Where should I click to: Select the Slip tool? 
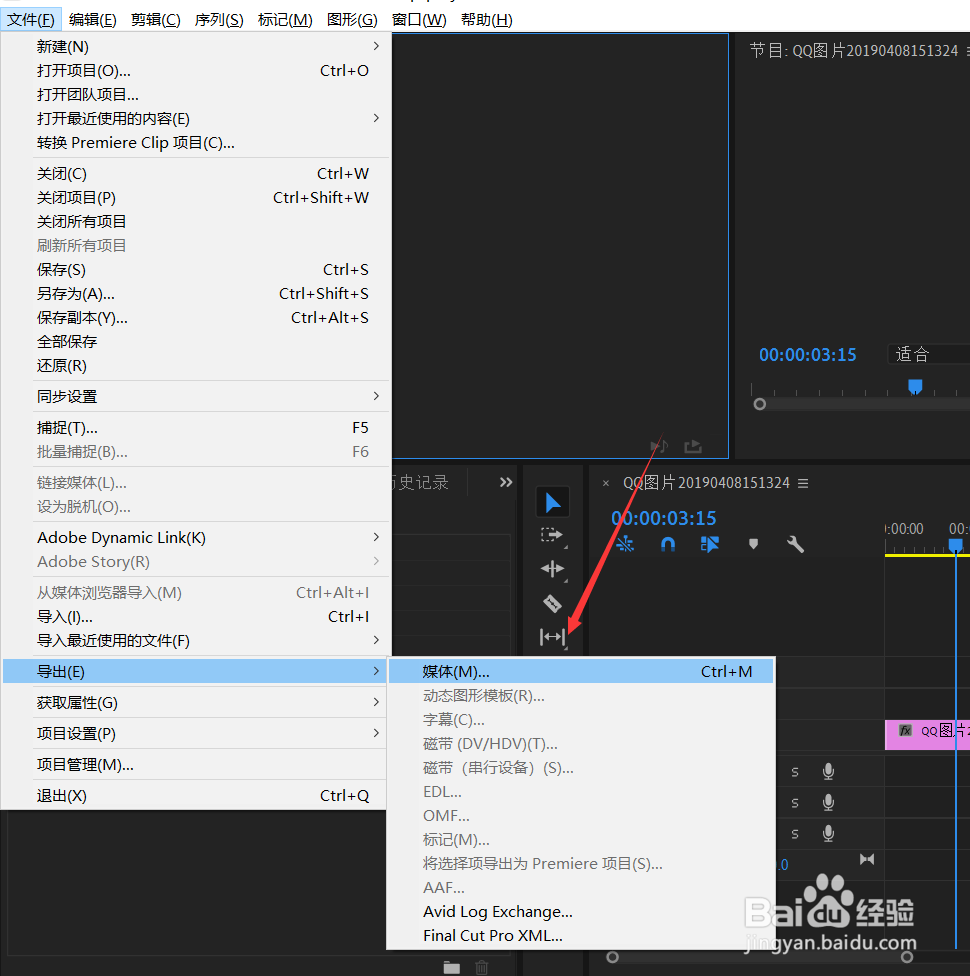tap(552, 637)
